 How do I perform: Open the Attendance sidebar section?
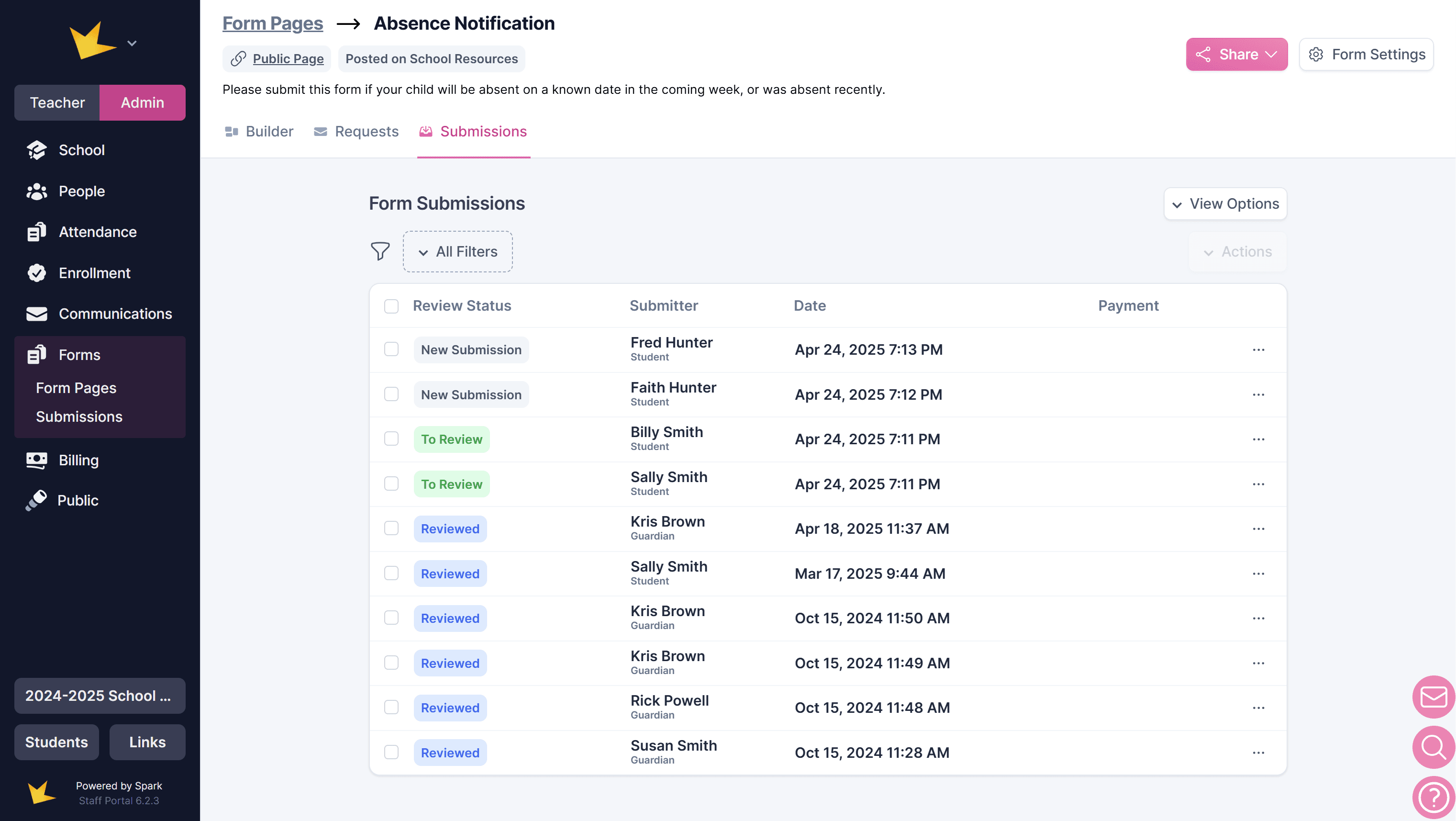[97, 232]
